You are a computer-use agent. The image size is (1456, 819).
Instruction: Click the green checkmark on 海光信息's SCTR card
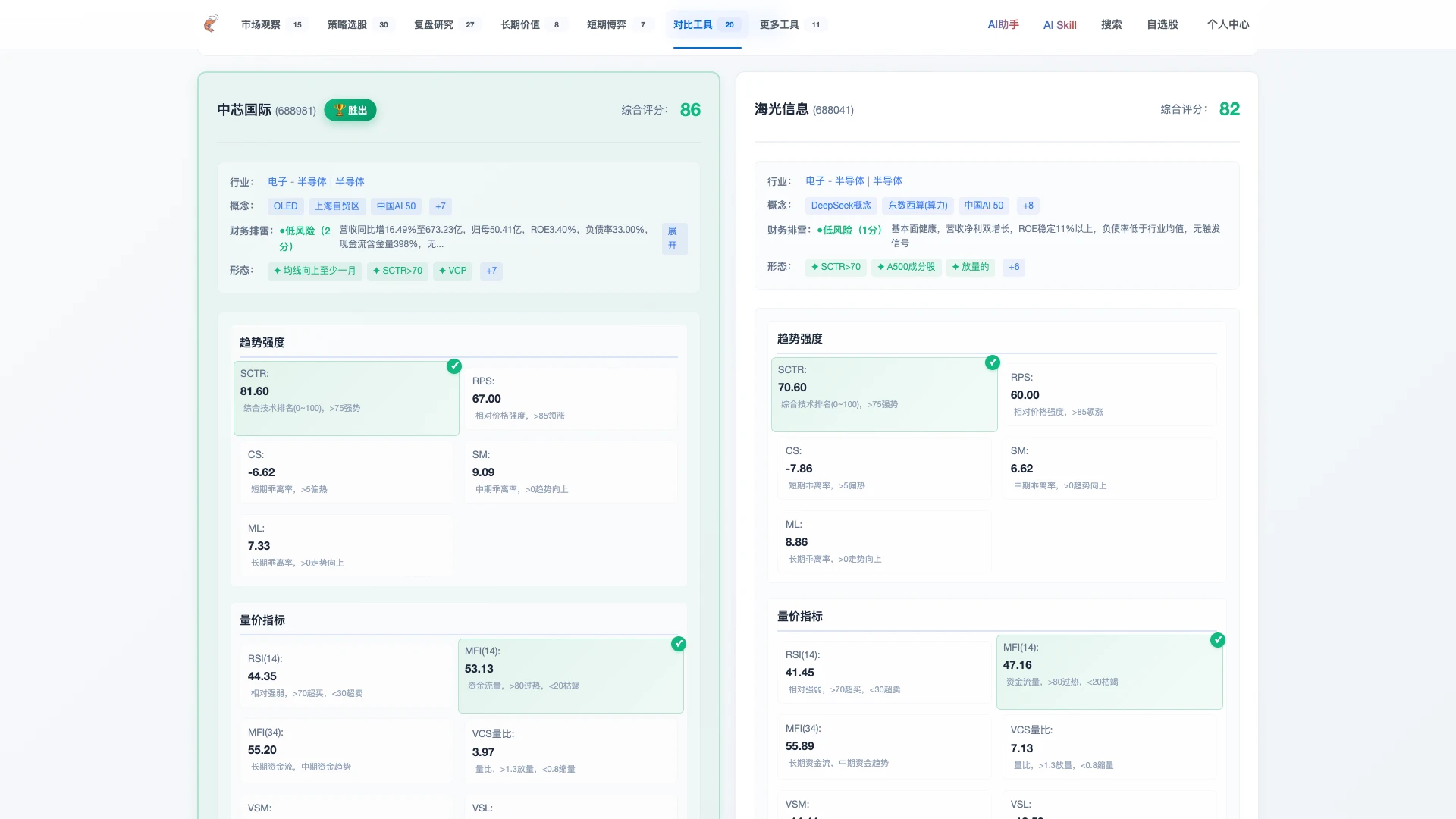click(993, 362)
